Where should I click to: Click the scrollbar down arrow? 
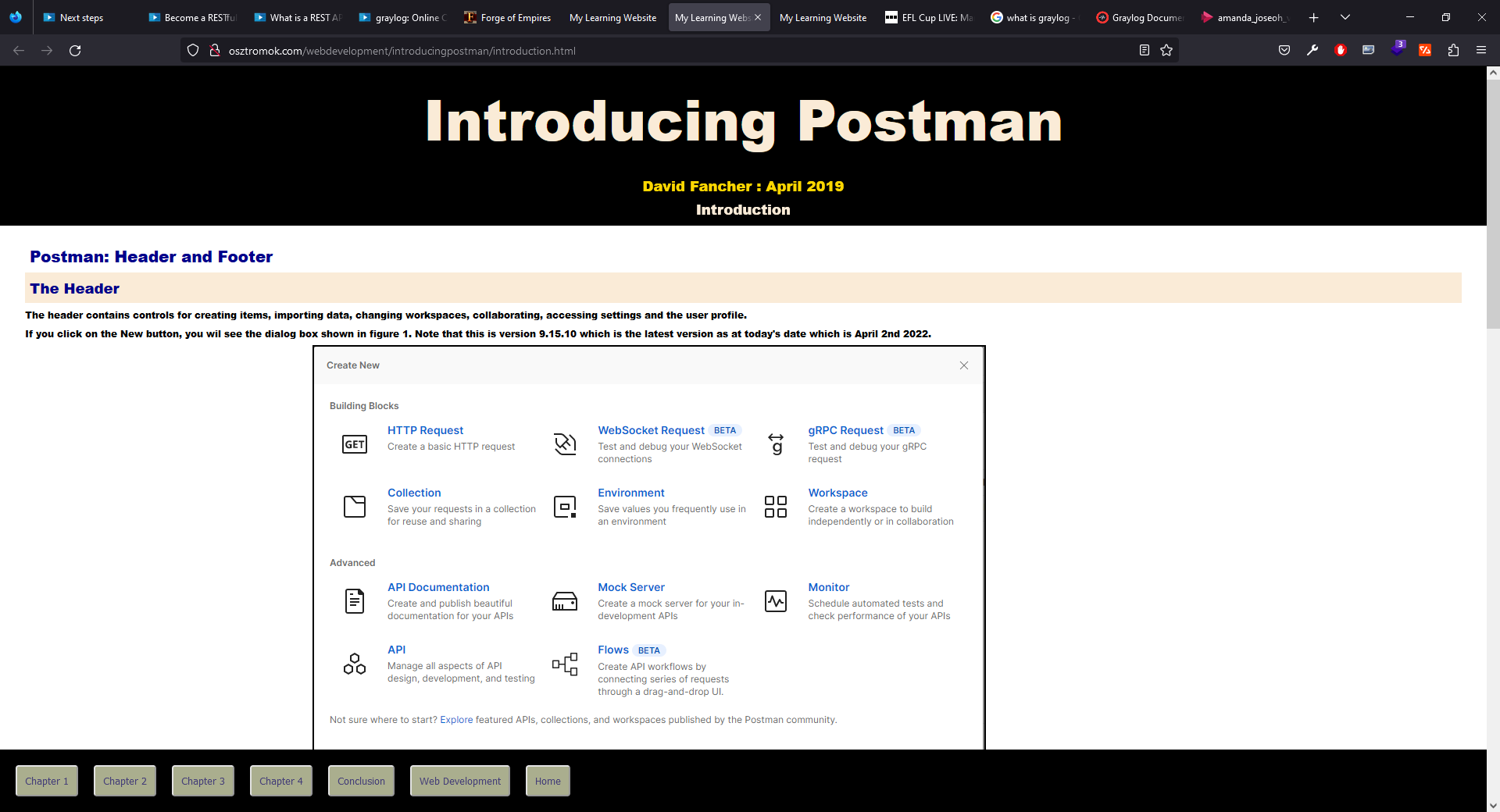1493,805
